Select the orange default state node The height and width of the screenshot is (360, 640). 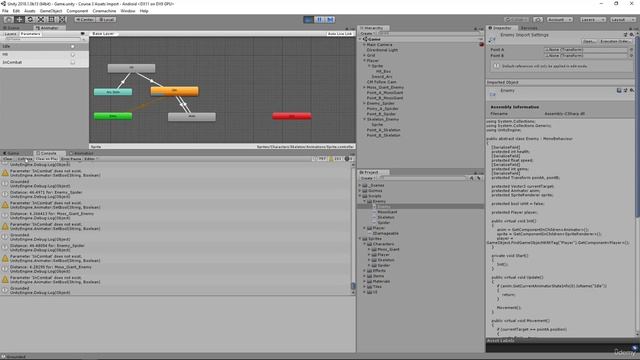(175, 91)
